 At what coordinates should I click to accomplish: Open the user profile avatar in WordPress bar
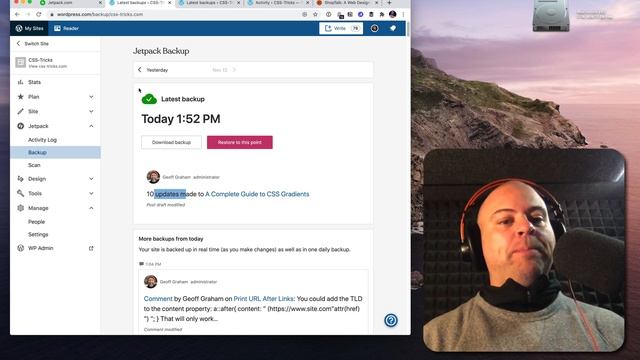pyautogui.click(x=374, y=28)
